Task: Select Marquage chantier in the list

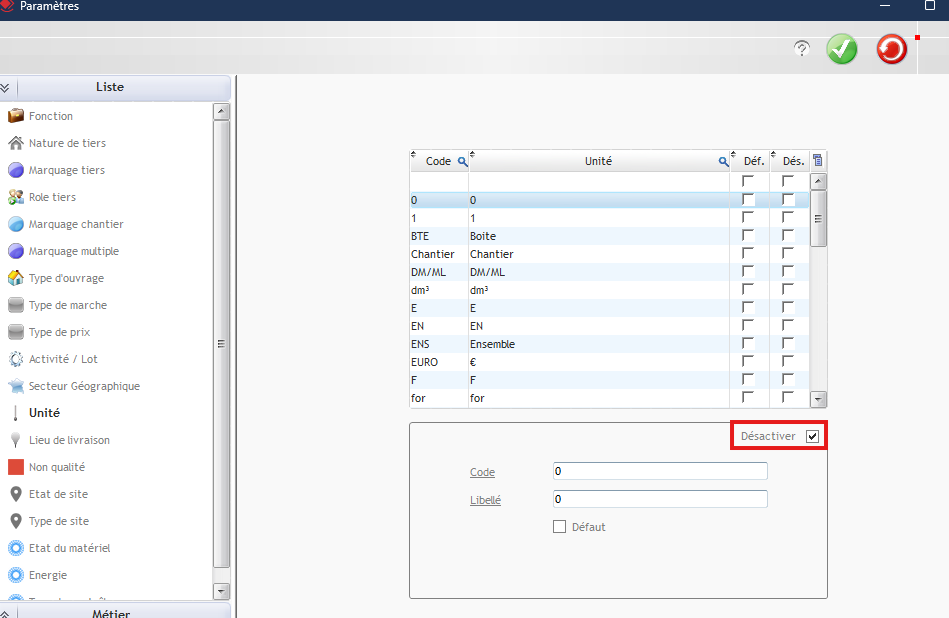Action: [76, 224]
